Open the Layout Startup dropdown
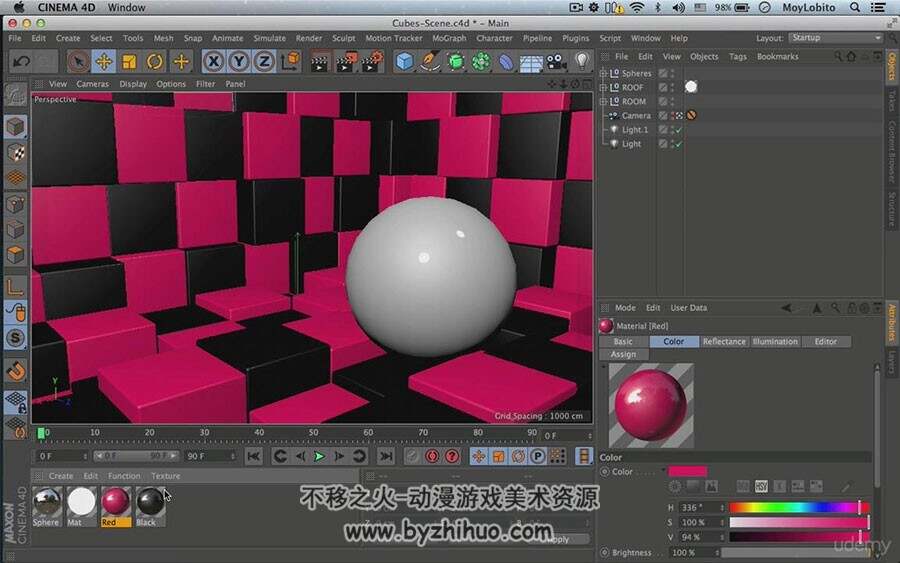The width and height of the screenshot is (900, 563). point(836,38)
